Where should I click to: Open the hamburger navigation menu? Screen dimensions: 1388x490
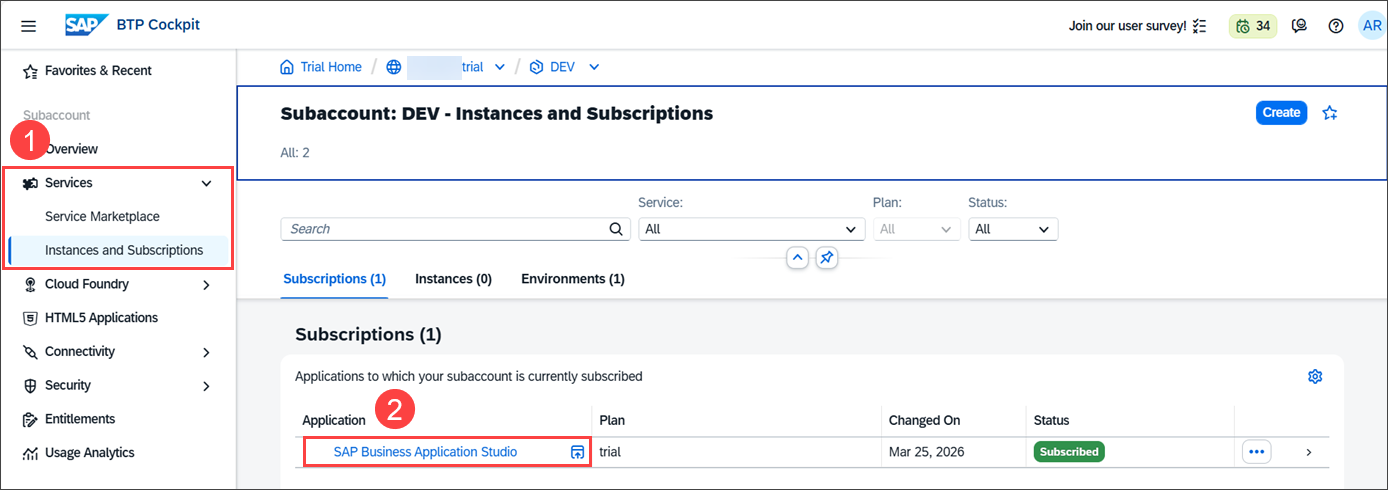[28, 26]
